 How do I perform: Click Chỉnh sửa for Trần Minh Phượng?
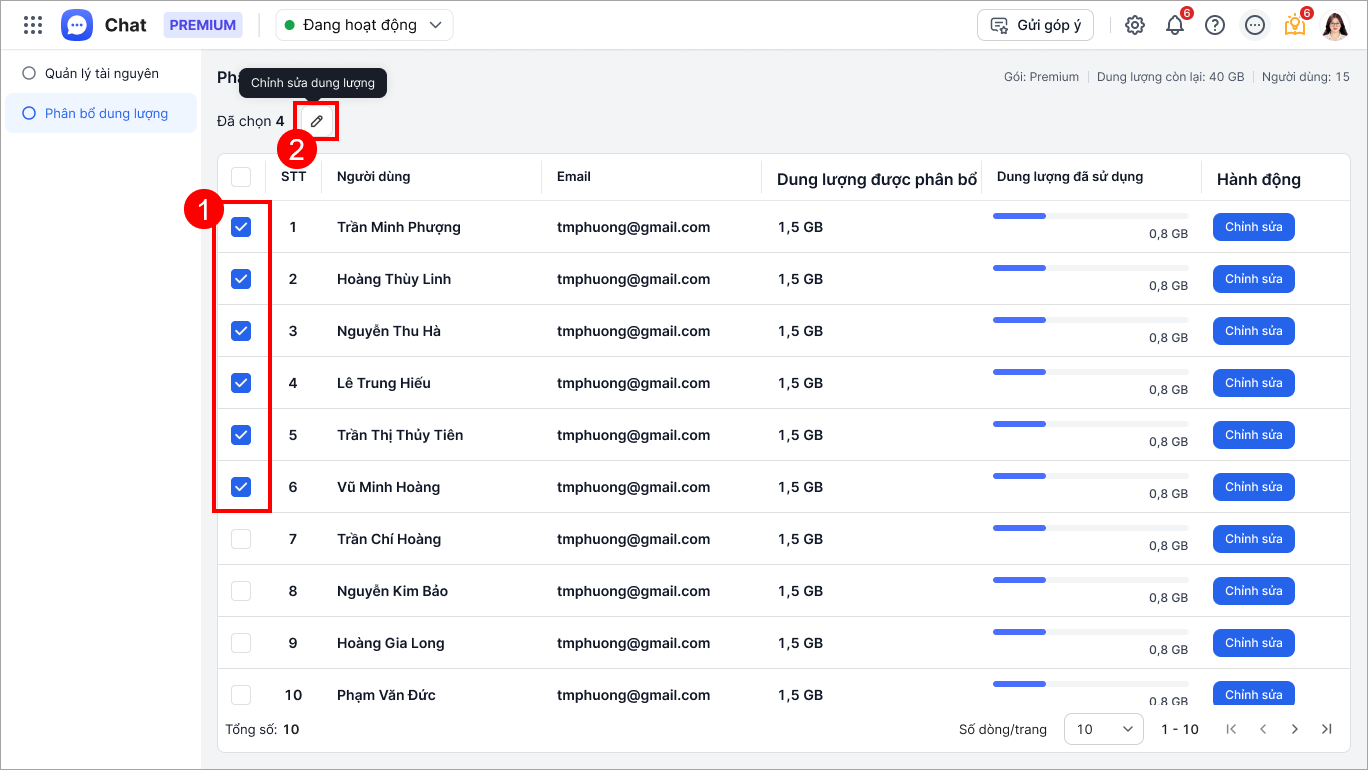click(x=1254, y=227)
